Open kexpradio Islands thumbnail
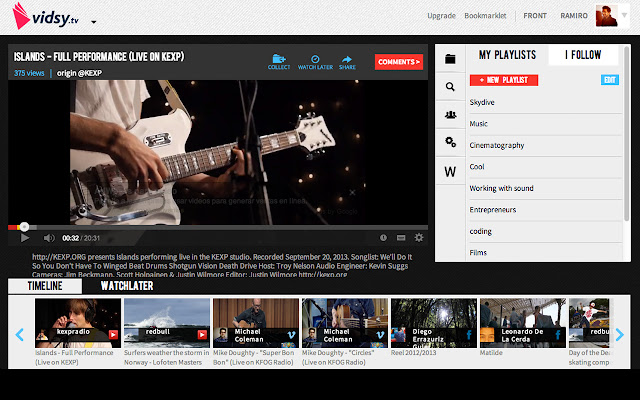Image resolution: width=640 pixels, height=400 pixels. [x=78, y=323]
